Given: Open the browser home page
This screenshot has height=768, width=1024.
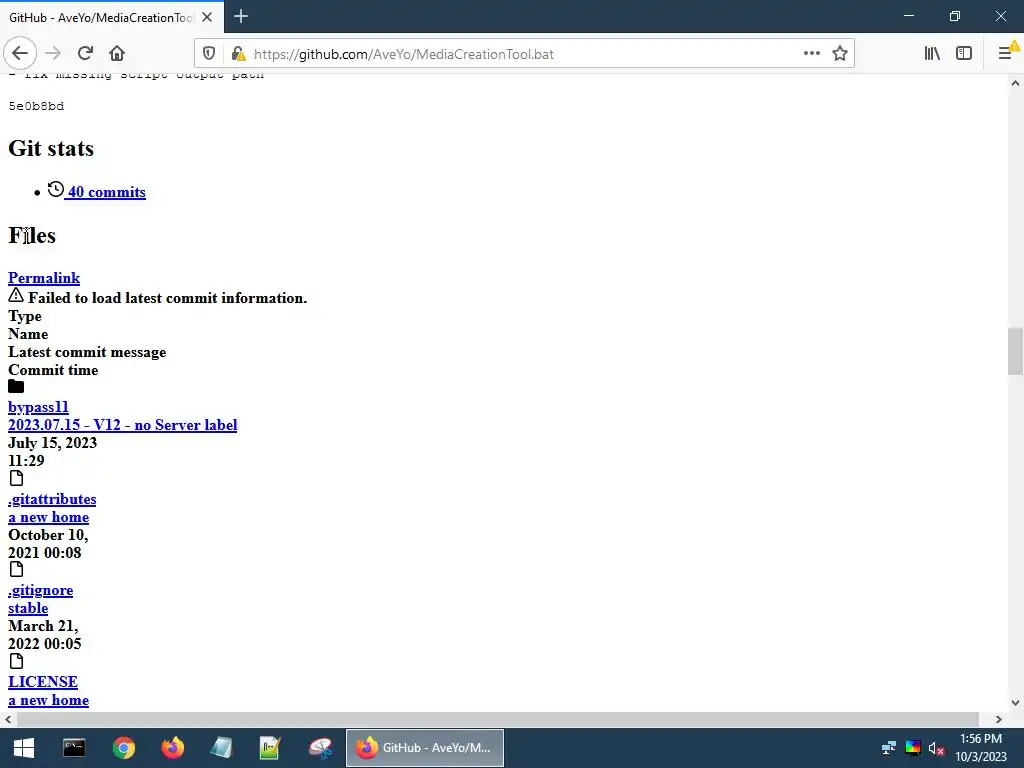Looking at the screenshot, I should pyautogui.click(x=117, y=54).
